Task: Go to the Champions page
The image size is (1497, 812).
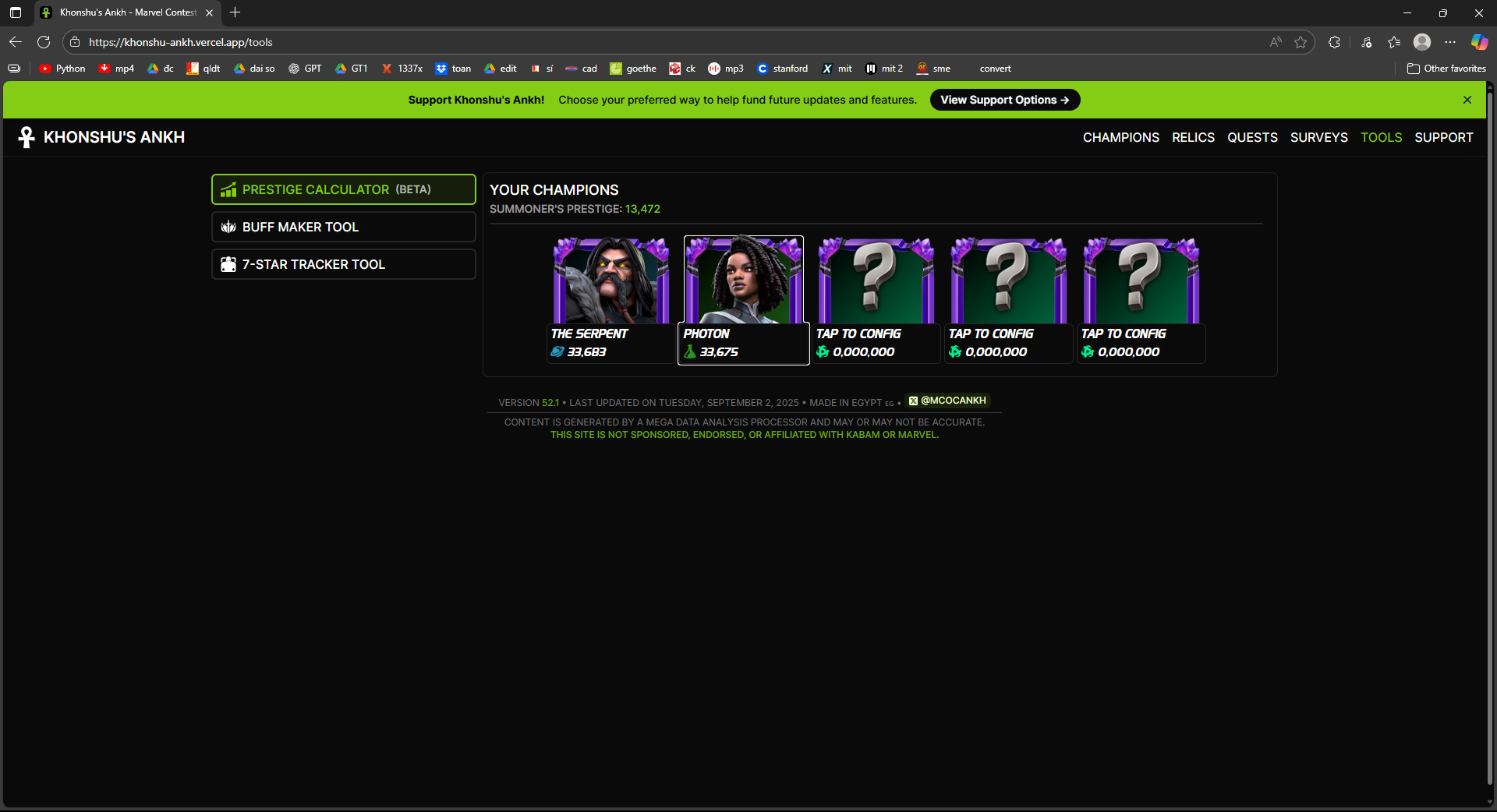Action: 1120,137
